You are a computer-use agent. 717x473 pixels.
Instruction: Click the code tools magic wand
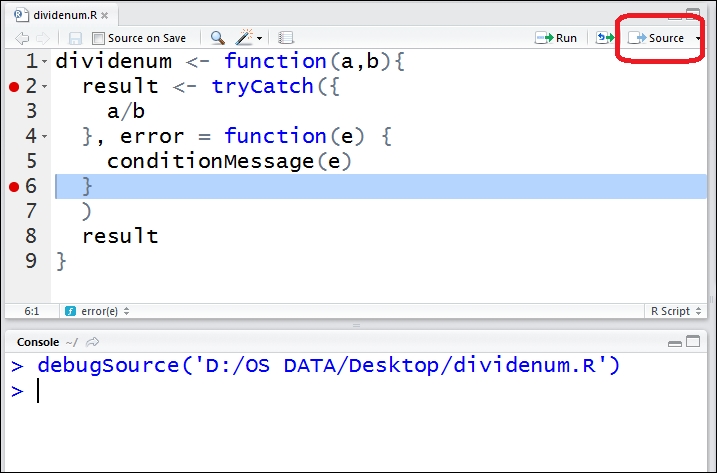244,38
